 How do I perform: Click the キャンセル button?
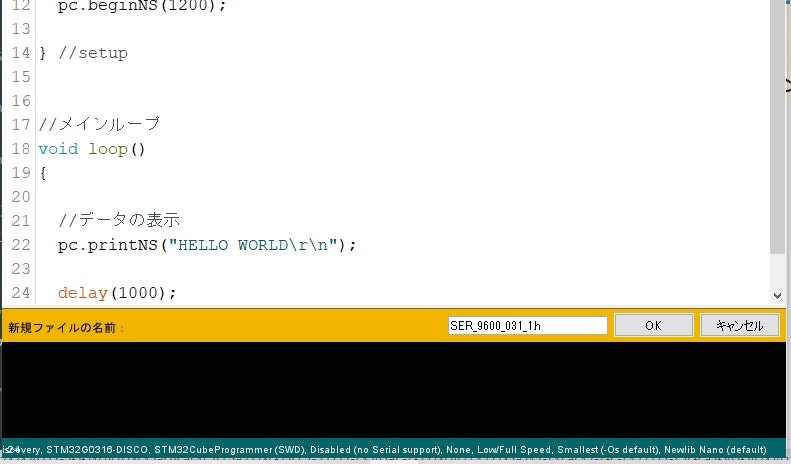(740, 325)
